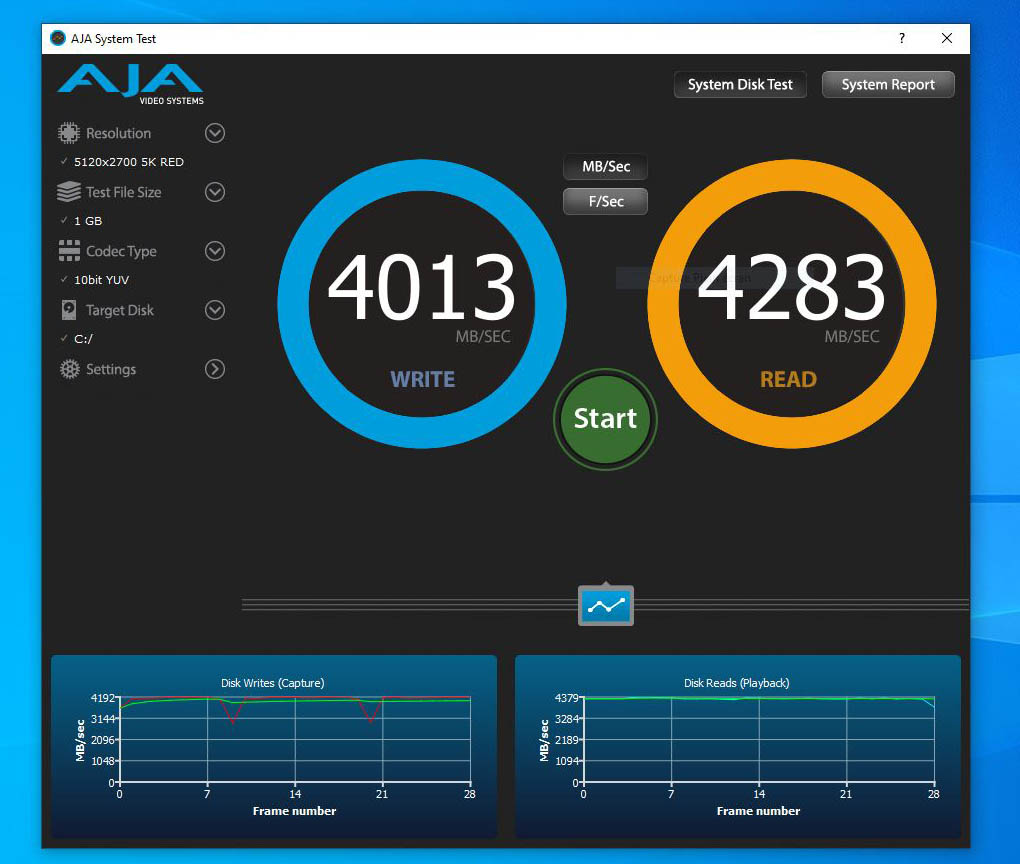The width and height of the screenshot is (1020, 864).
Task: Toggle the graph view chart icon
Action: 606,605
